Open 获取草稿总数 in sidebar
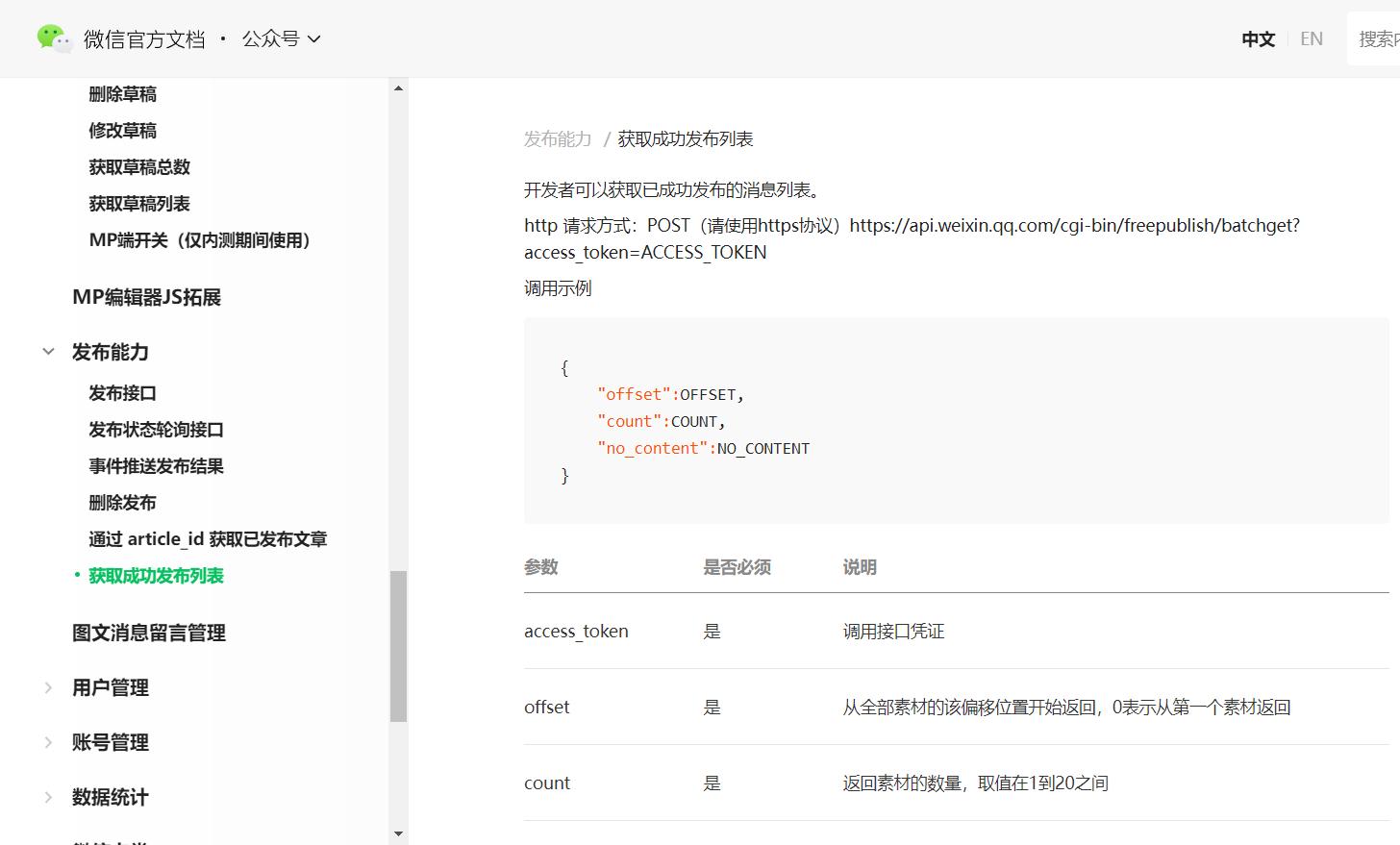The width and height of the screenshot is (1400, 845). [139, 167]
